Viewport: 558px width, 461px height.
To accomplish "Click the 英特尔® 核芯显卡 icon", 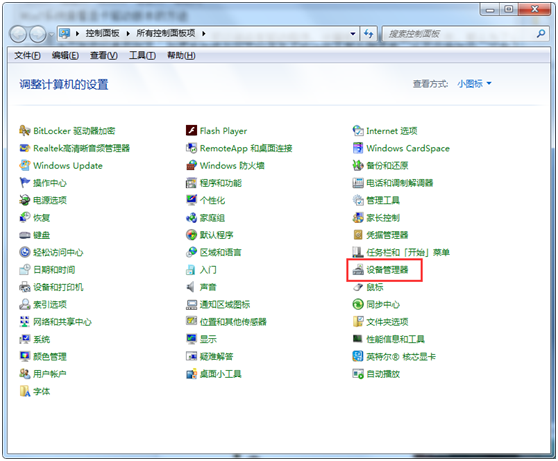I will (x=358, y=356).
